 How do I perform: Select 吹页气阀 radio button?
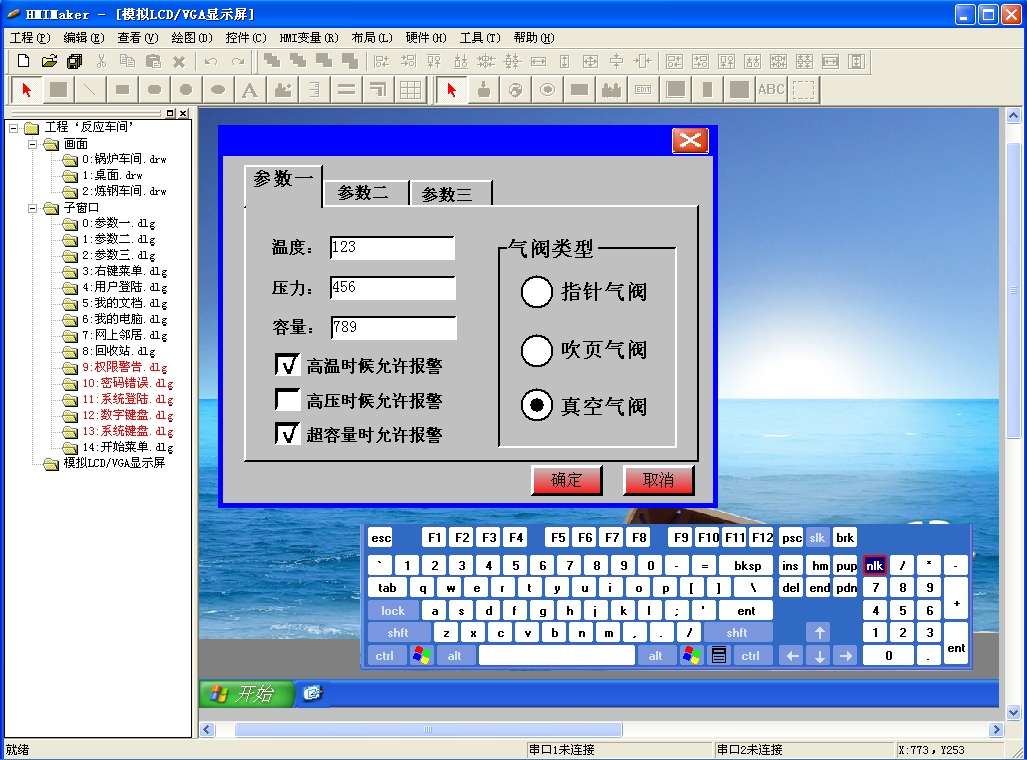(536, 350)
